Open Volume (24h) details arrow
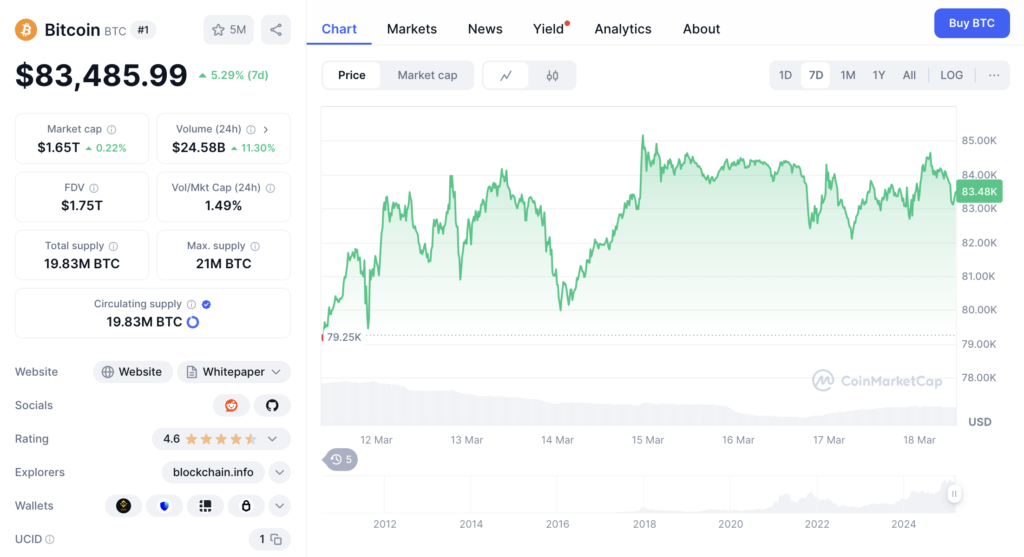 pyautogui.click(x=266, y=129)
